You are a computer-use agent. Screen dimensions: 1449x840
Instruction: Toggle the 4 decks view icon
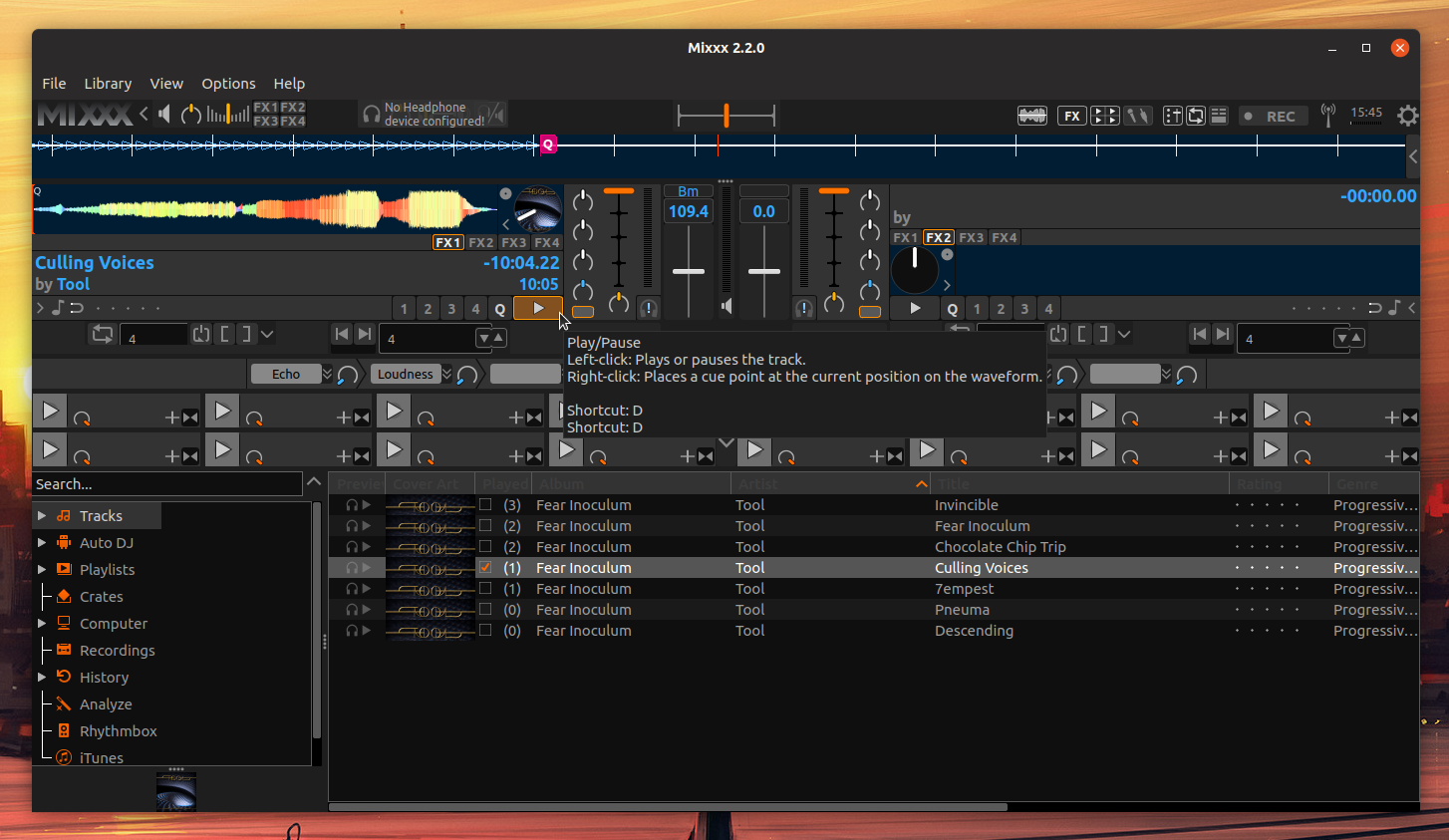point(1105,116)
